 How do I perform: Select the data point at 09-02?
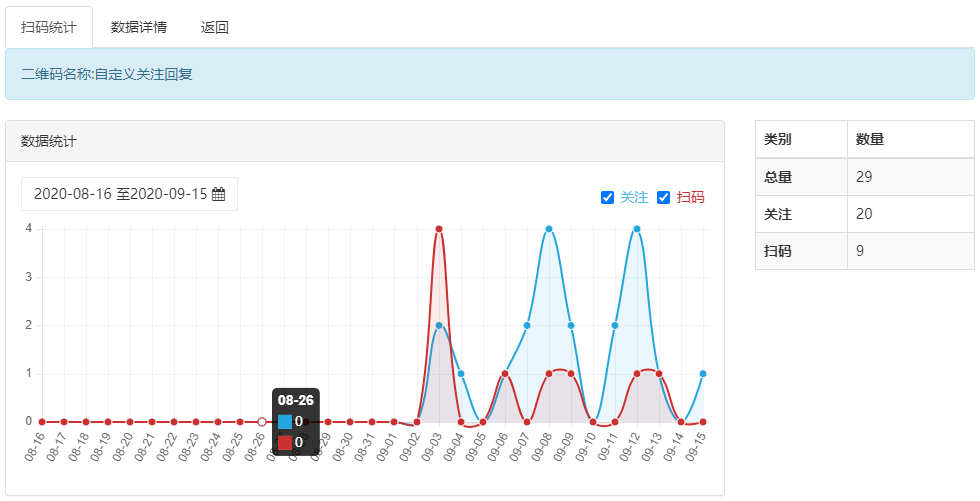[x=417, y=422]
